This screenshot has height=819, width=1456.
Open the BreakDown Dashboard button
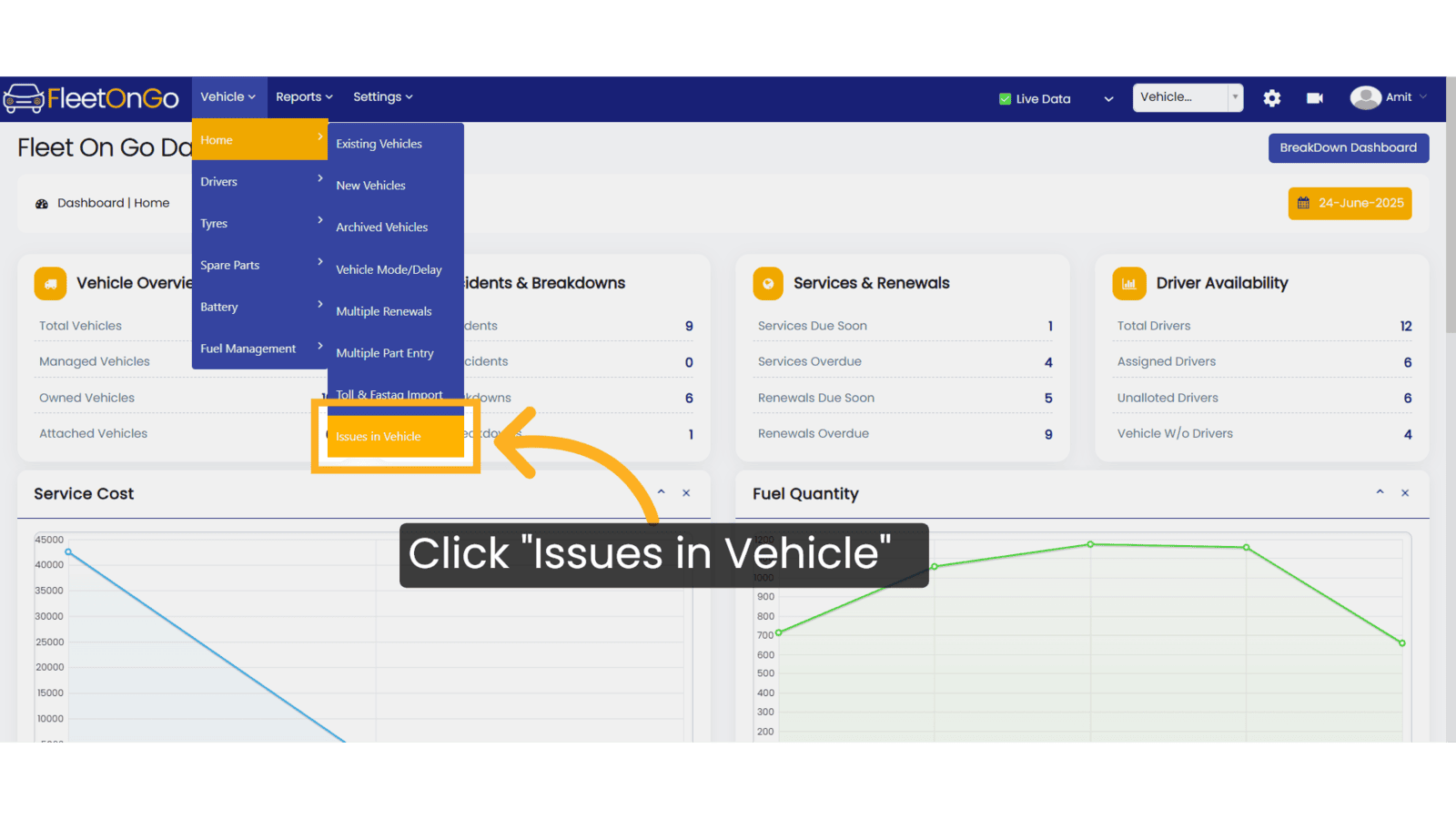1349,148
